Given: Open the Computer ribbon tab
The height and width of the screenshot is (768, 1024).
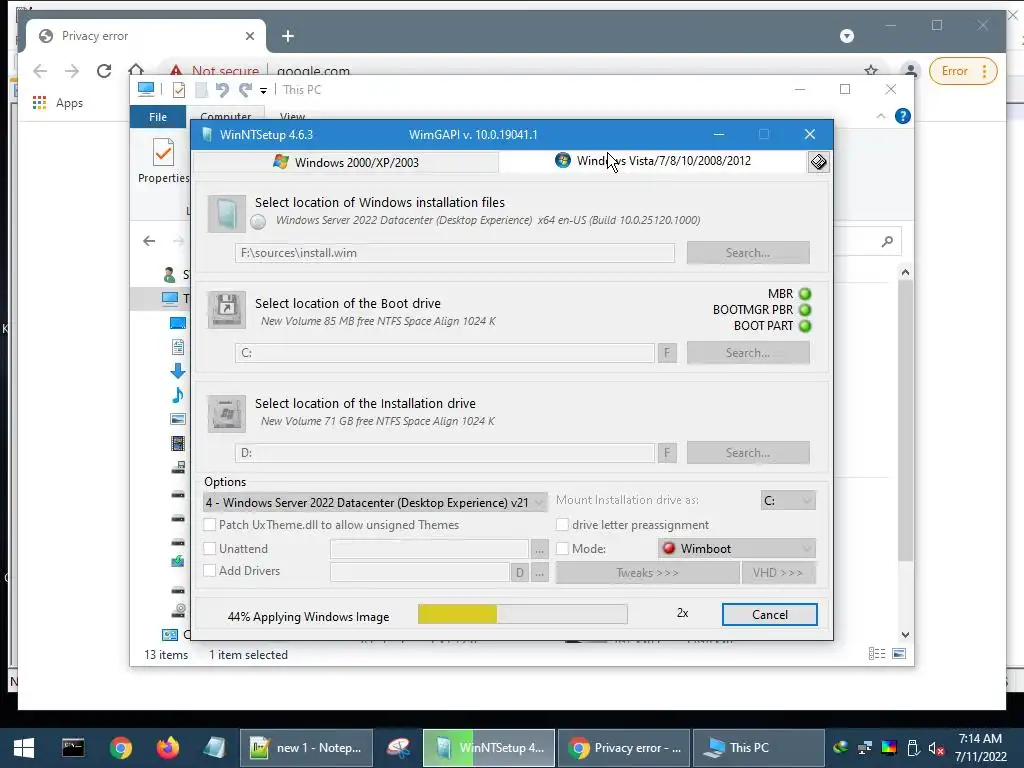Looking at the screenshot, I should [225, 116].
